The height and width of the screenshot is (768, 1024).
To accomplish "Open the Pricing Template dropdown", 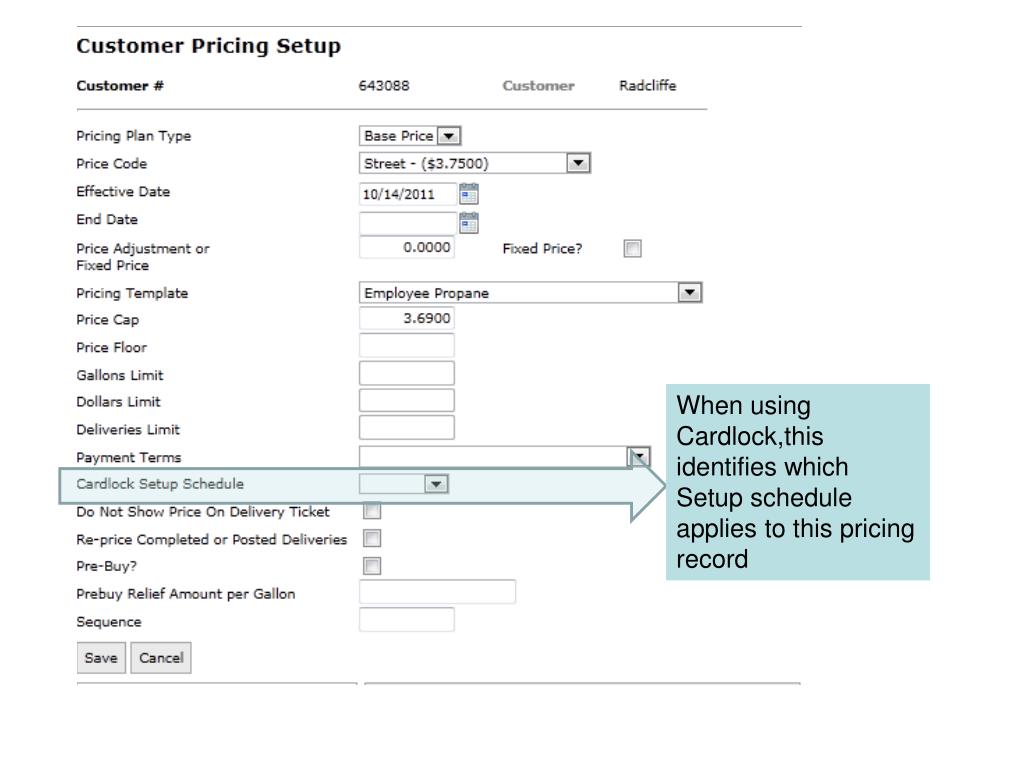I will coord(689,293).
